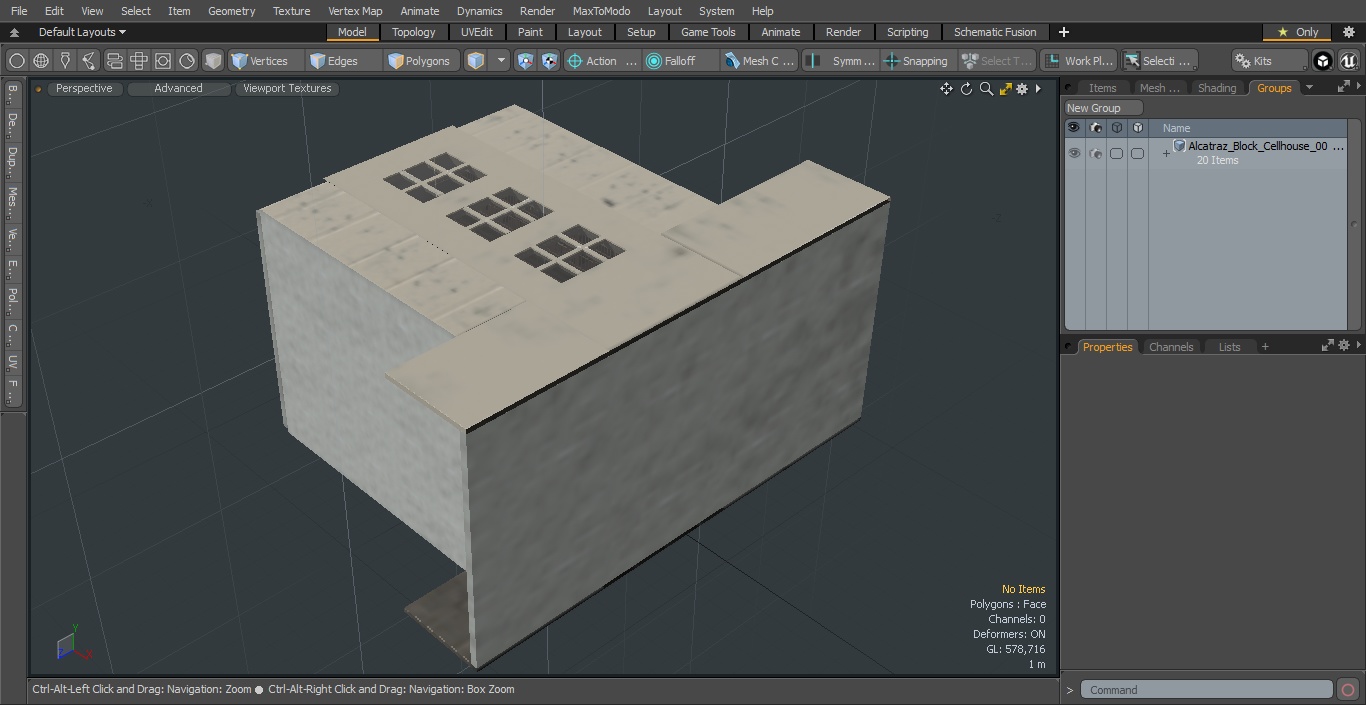Image resolution: width=1366 pixels, height=705 pixels.
Task: Toggle render camera icon of Alcatraz group
Action: click(x=1095, y=153)
